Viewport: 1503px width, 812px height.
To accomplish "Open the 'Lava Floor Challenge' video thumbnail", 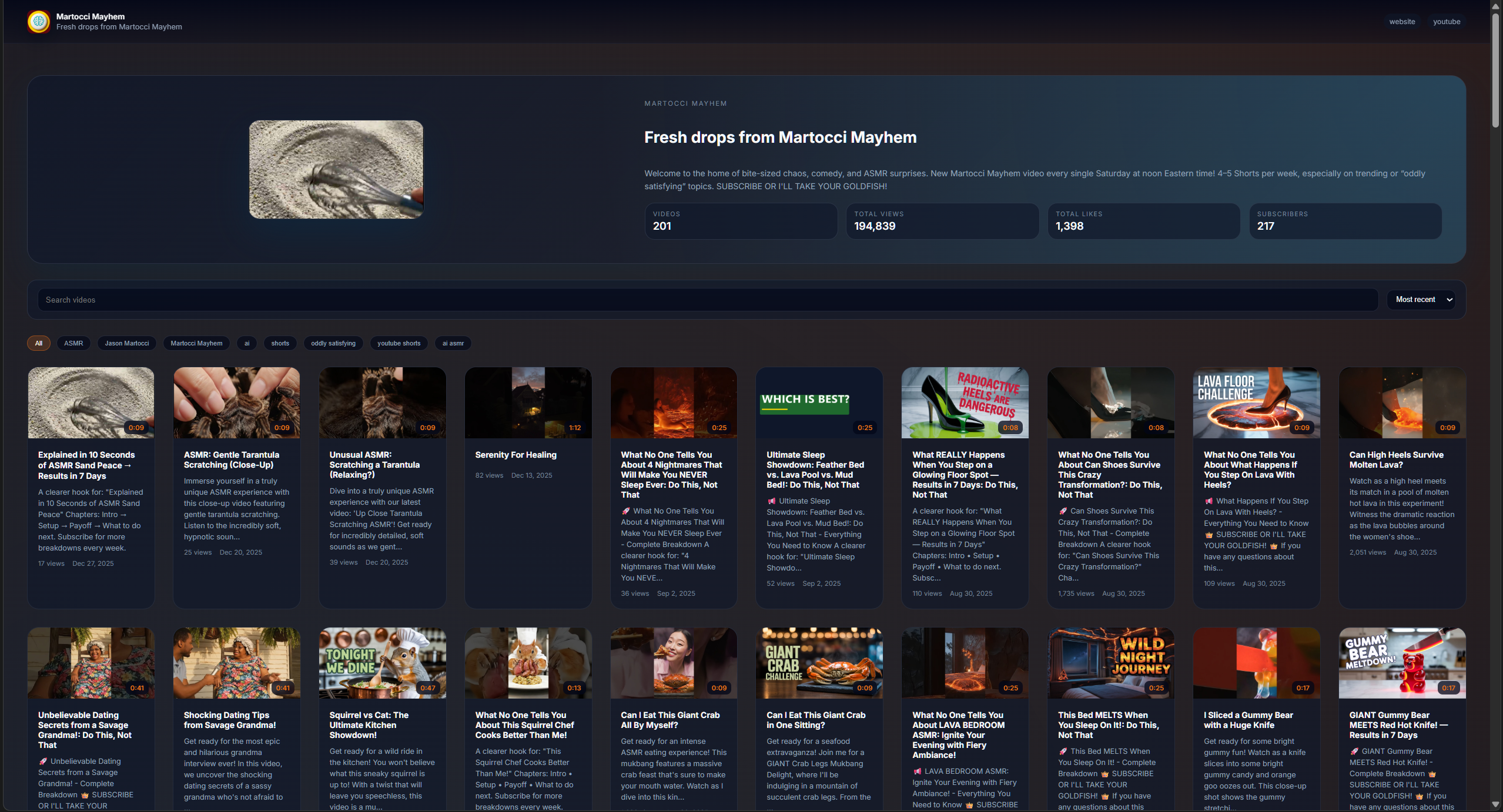I will click(x=1255, y=402).
